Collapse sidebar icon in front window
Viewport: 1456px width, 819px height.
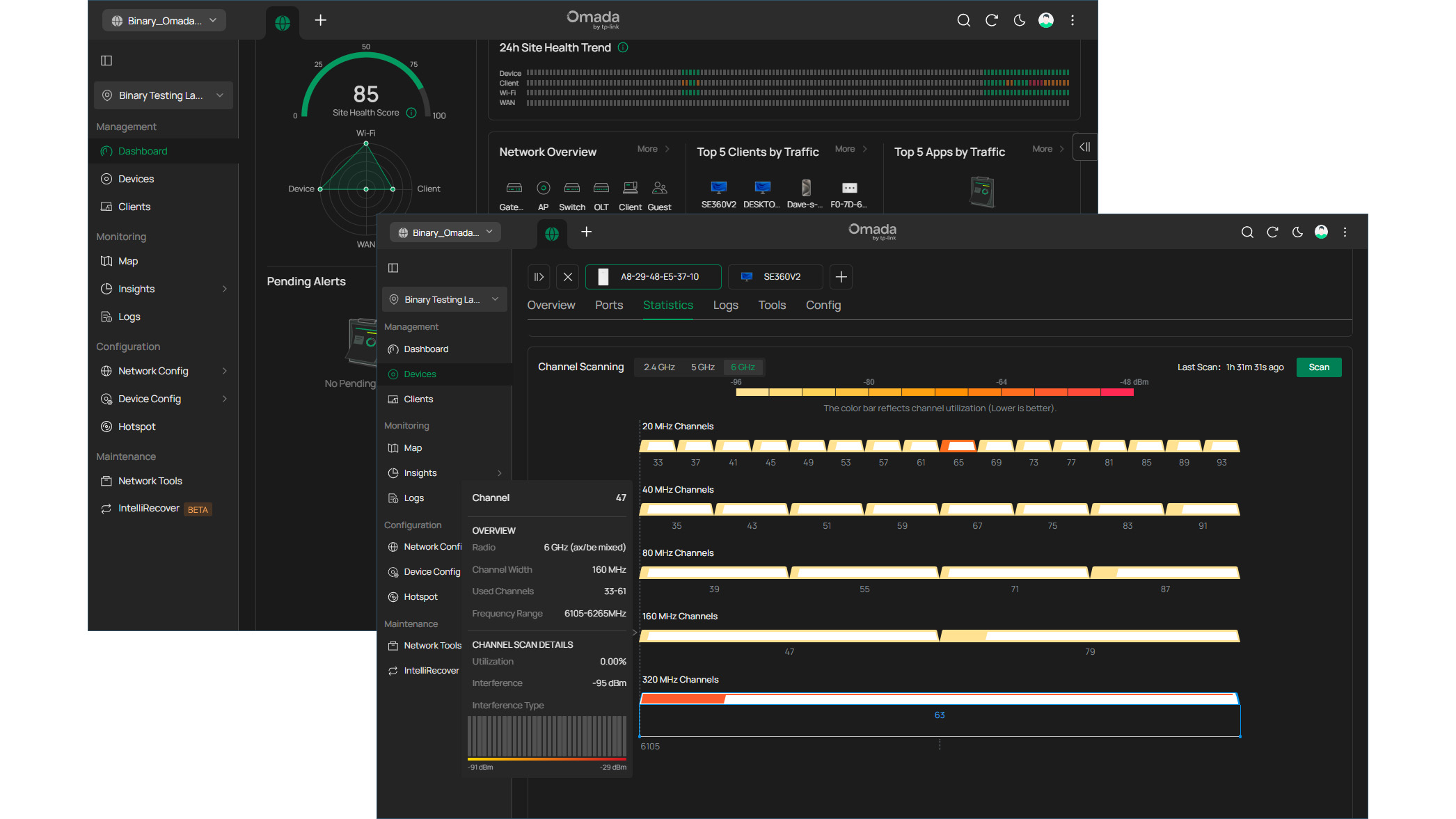(393, 268)
